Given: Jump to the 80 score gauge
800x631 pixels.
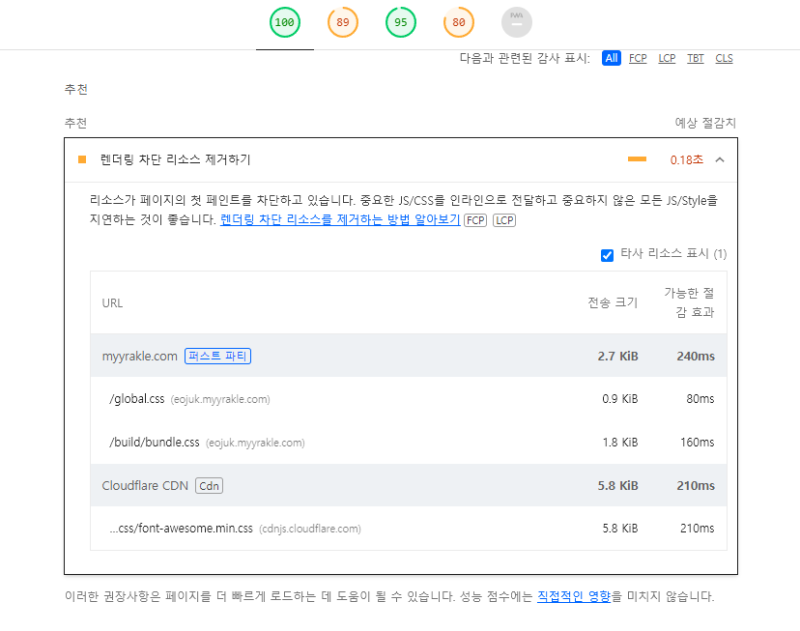Looking at the screenshot, I should pos(459,22).
